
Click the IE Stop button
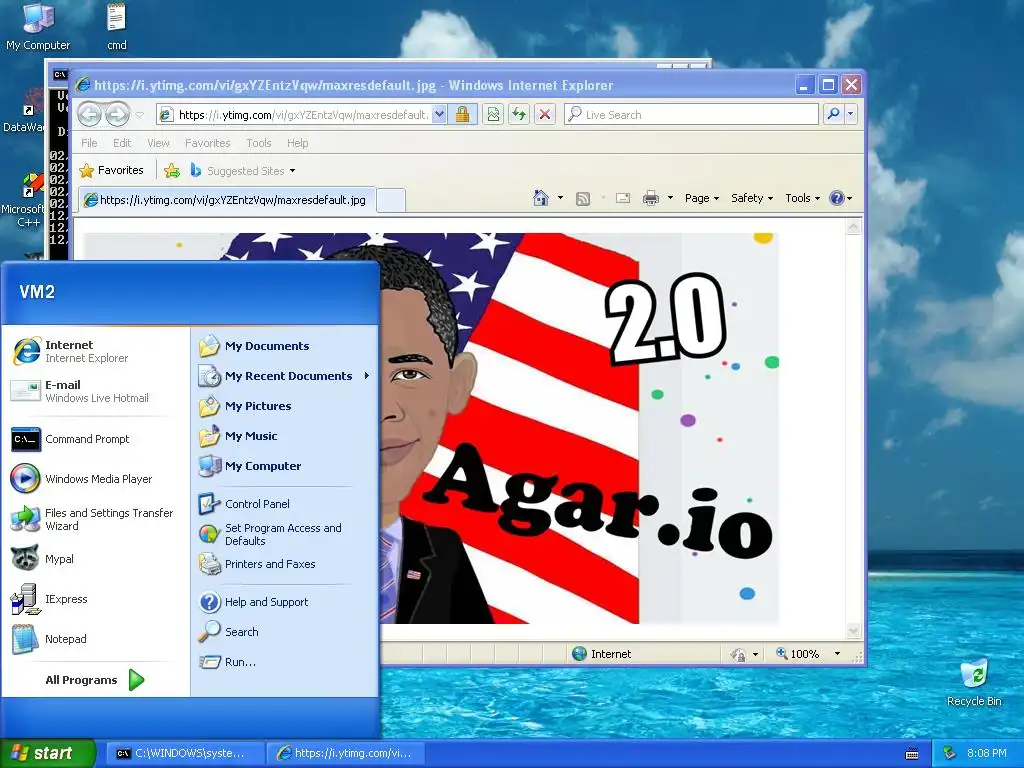[x=545, y=115]
